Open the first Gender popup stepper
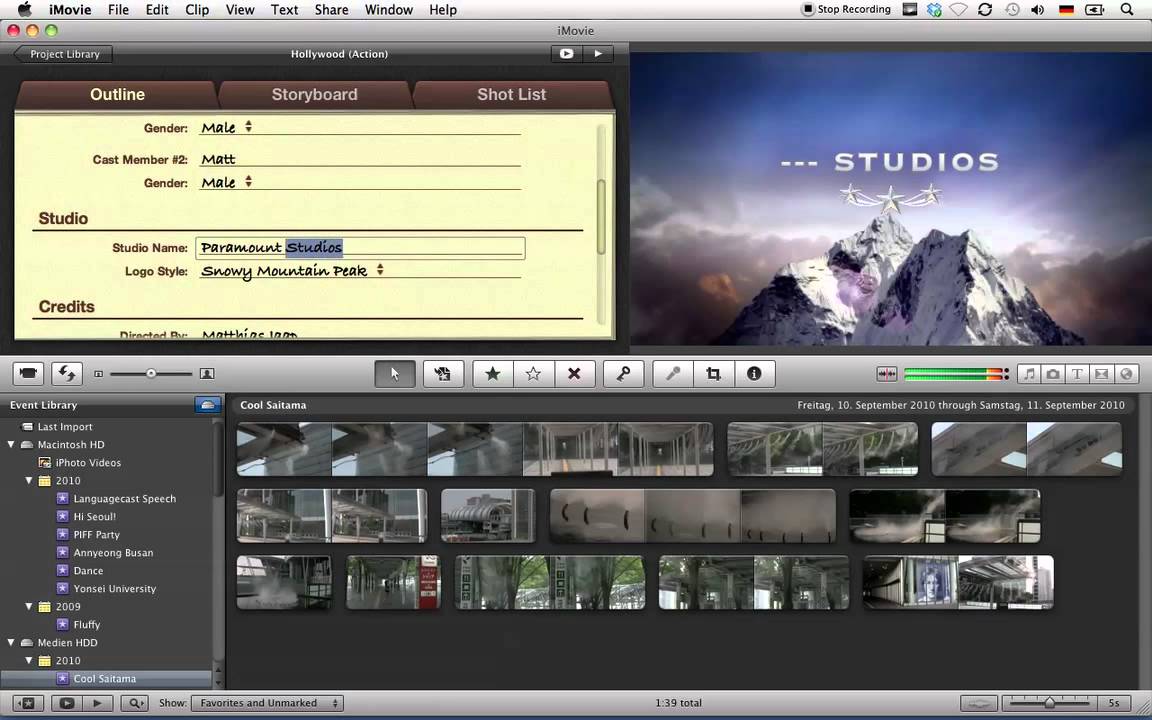Screen dimensions: 1152x720 pyautogui.click(x=248, y=126)
